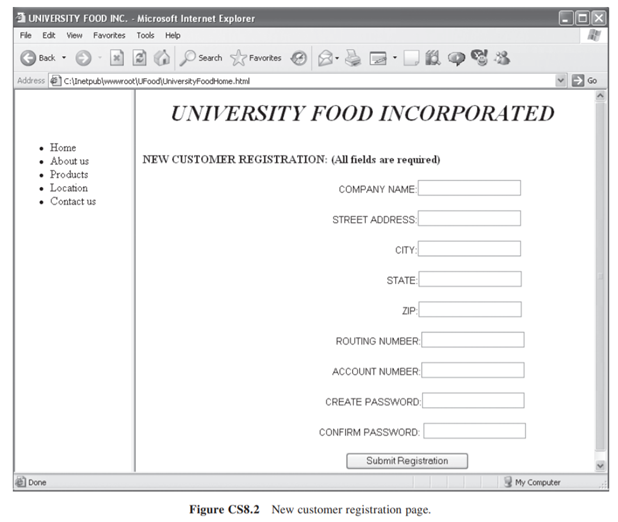The image size is (618, 522).
Task: Go to browser Home page icon
Action: pyautogui.click(x=161, y=58)
